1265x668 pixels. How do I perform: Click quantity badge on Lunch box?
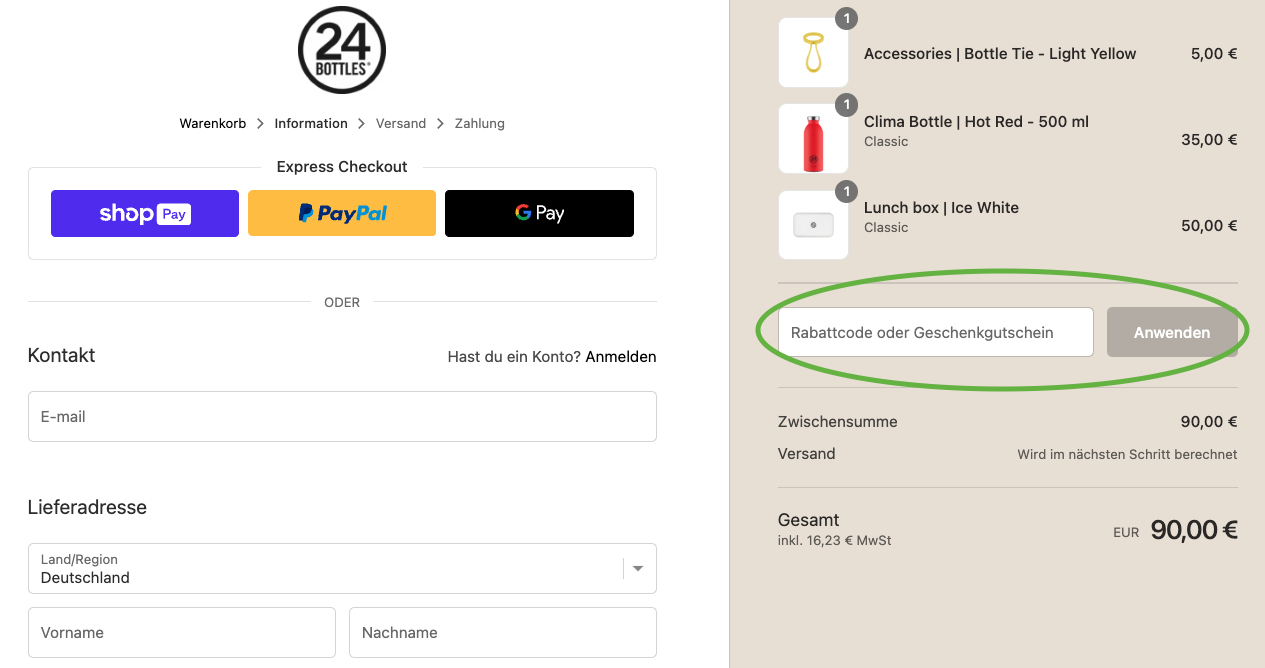click(846, 191)
